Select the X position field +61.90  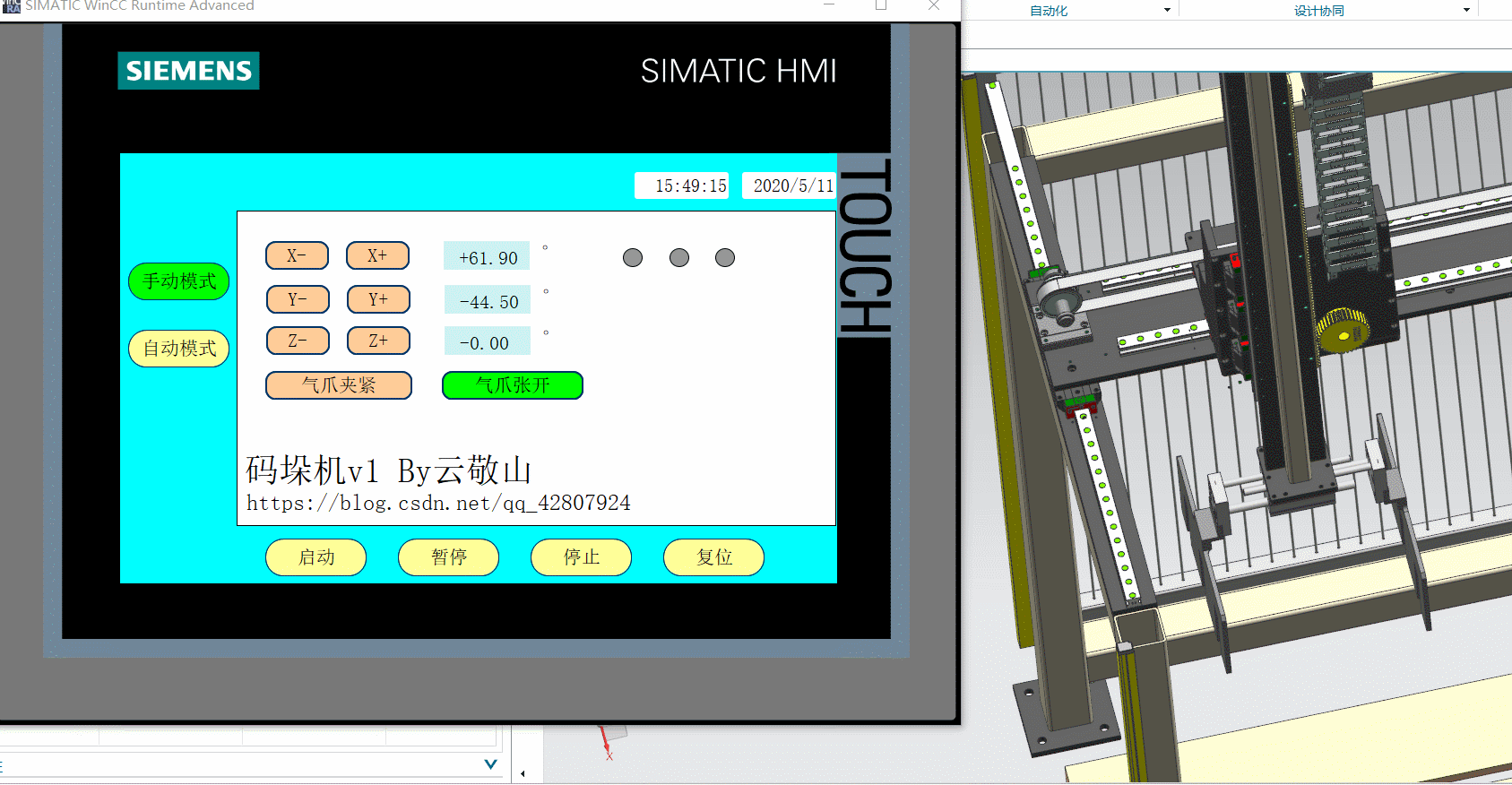point(487,256)
